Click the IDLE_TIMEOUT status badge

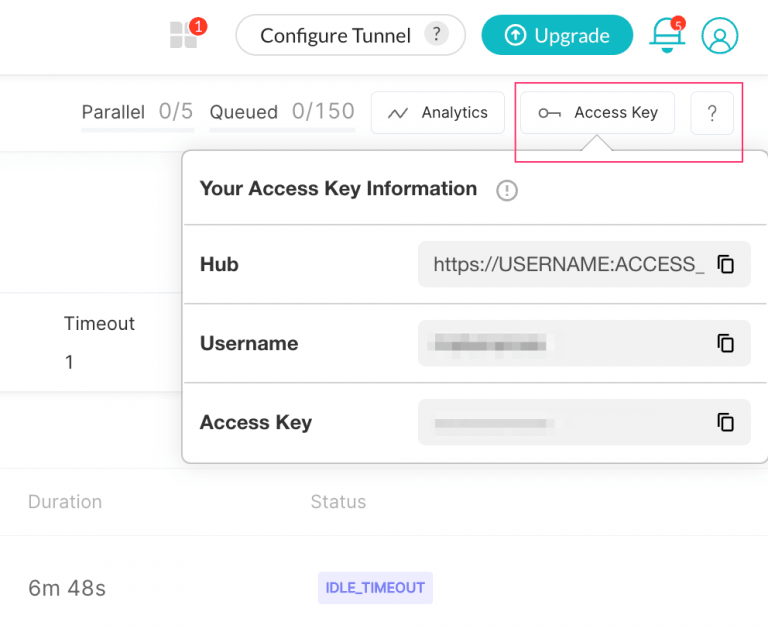[x=375, y=588]
